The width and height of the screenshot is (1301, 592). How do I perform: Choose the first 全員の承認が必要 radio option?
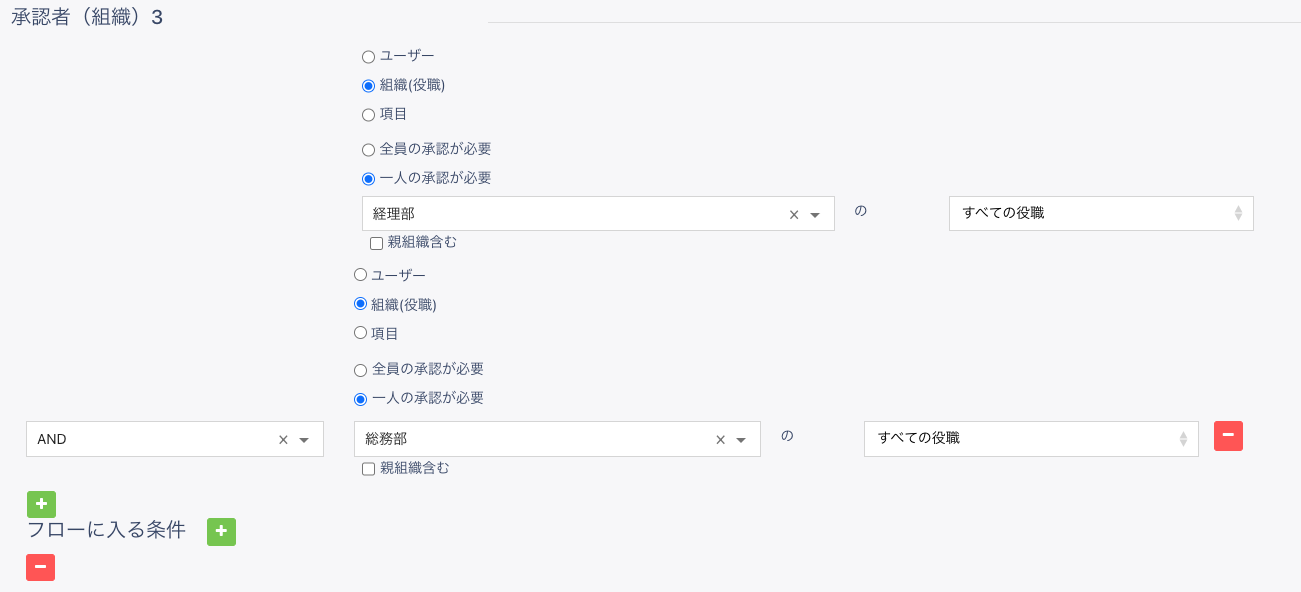[x=369, y=150]
